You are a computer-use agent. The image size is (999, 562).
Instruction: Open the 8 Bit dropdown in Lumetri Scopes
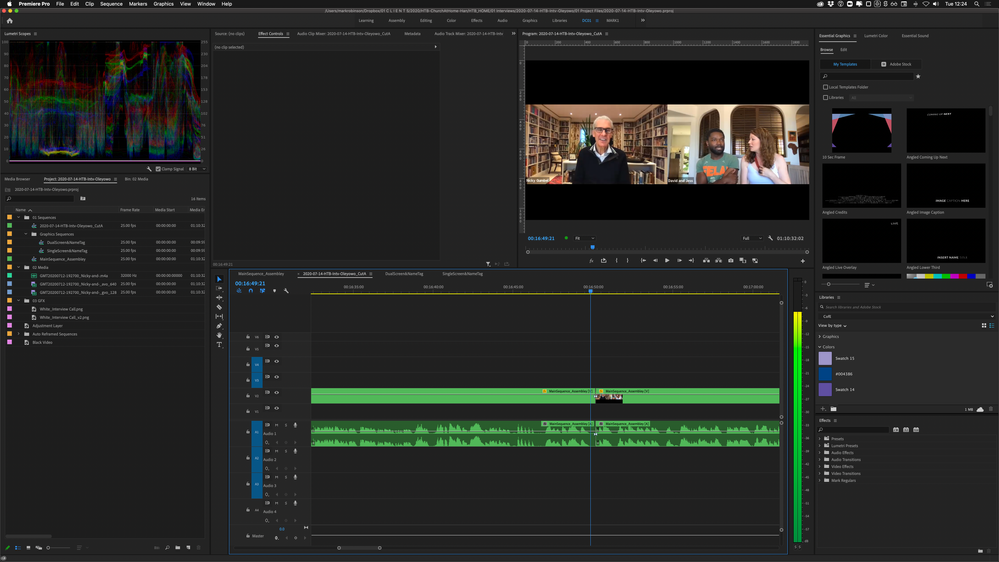click(x=196, y=169)
